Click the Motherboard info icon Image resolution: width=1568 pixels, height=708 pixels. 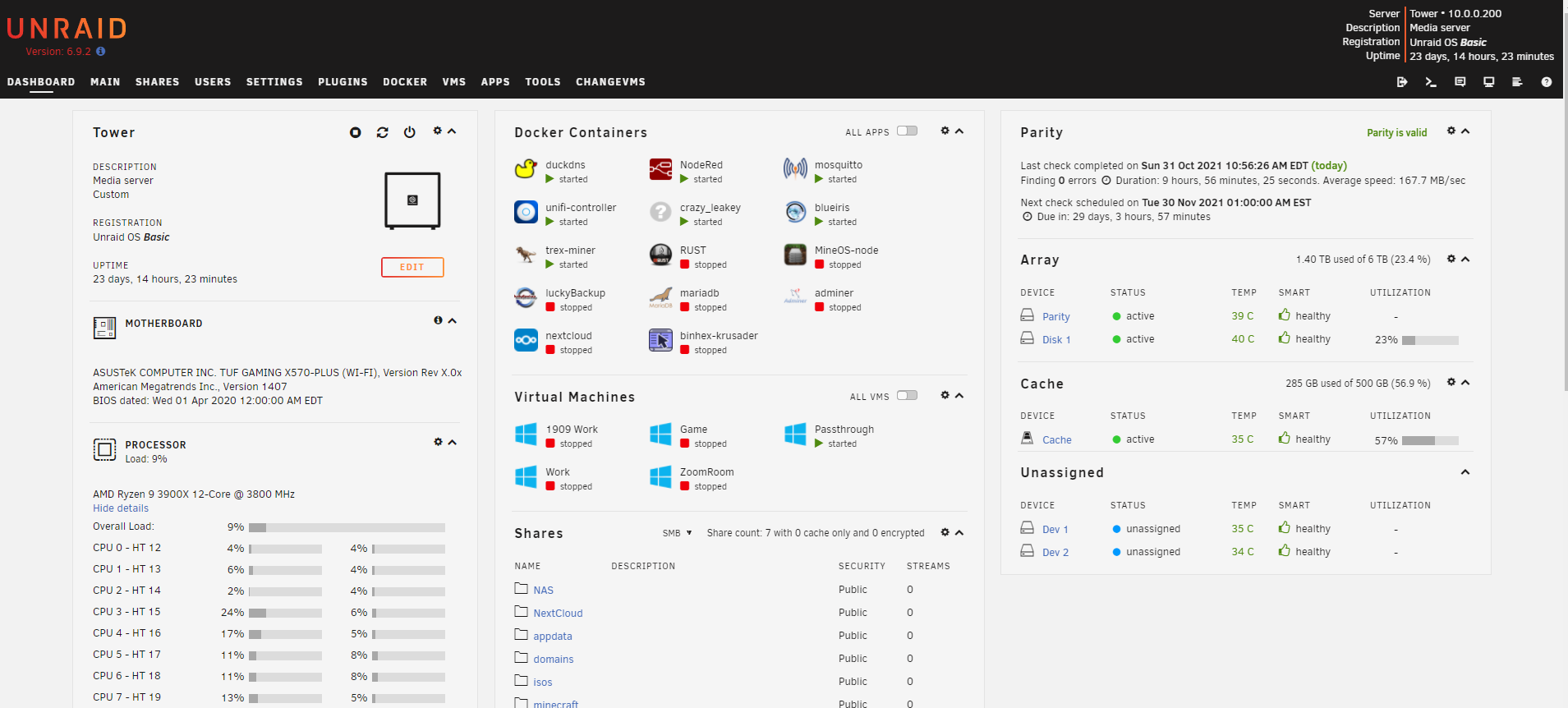coord(438,320)
